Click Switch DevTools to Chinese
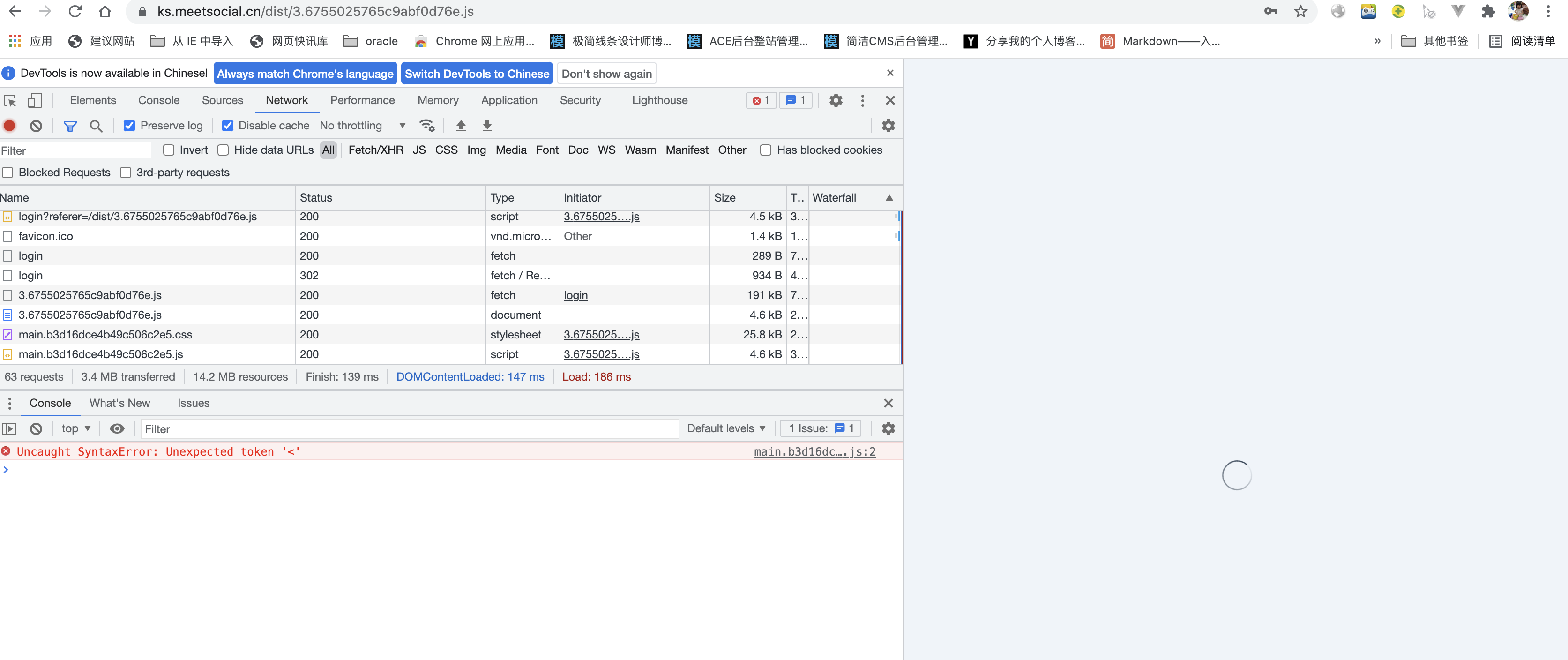The height and width of the screenshot is (660, 1568). [x=477, y=74]
